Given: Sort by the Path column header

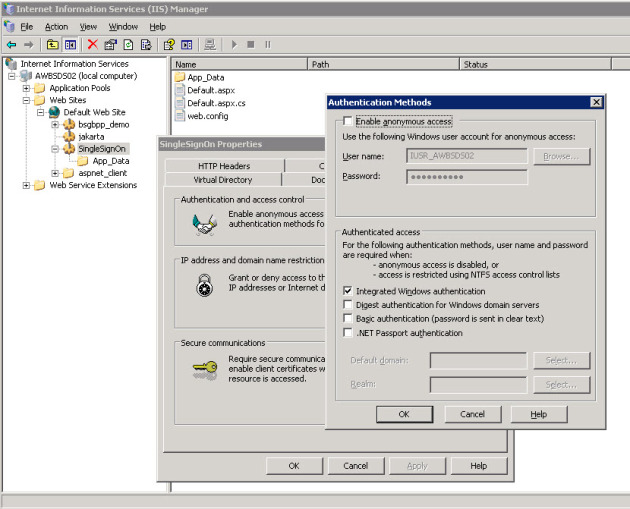Looking at the screenshot, I should 383,64.
